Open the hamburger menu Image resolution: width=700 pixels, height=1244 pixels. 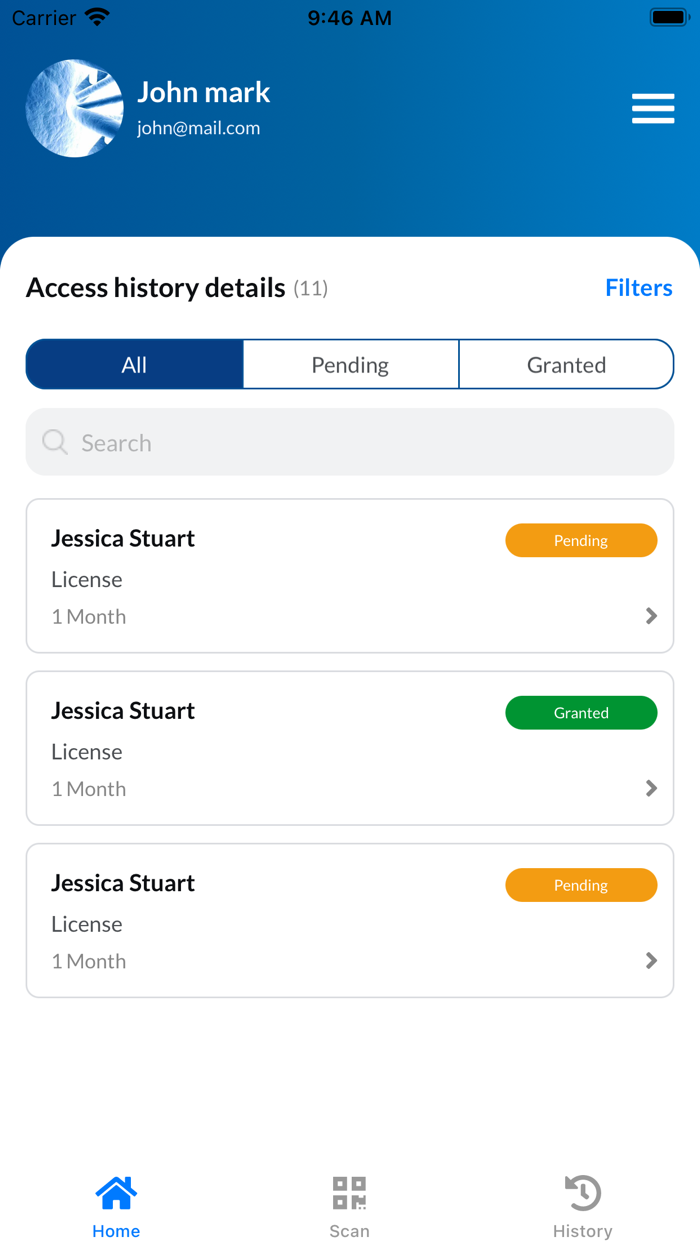653,108
